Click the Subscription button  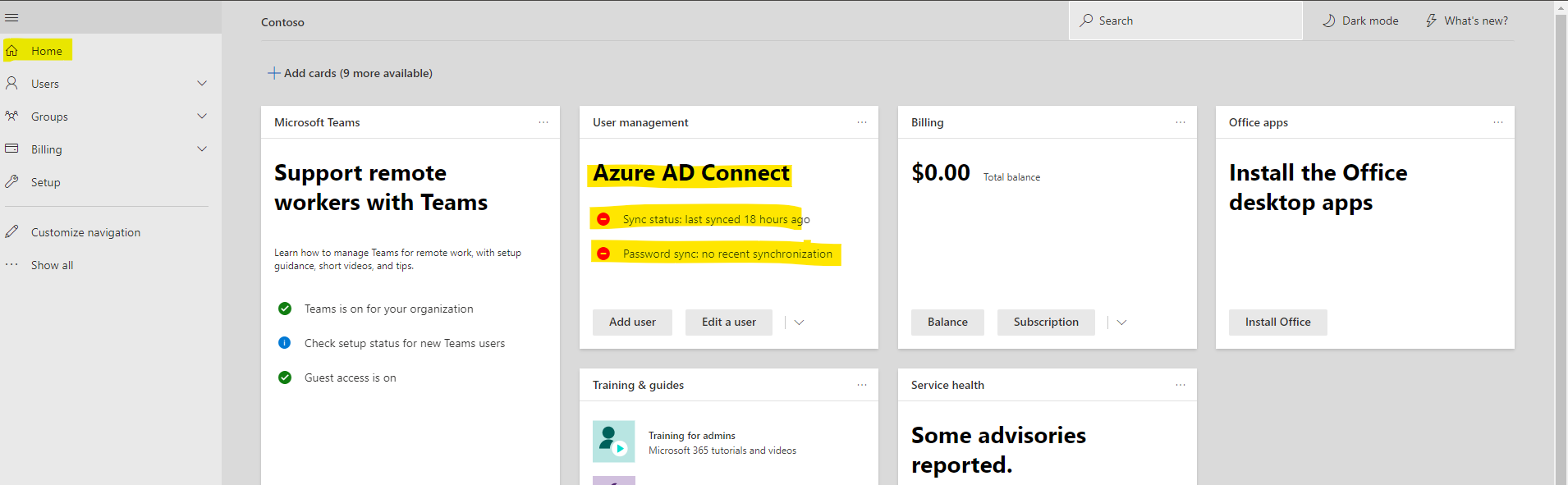pos(1046,323)
